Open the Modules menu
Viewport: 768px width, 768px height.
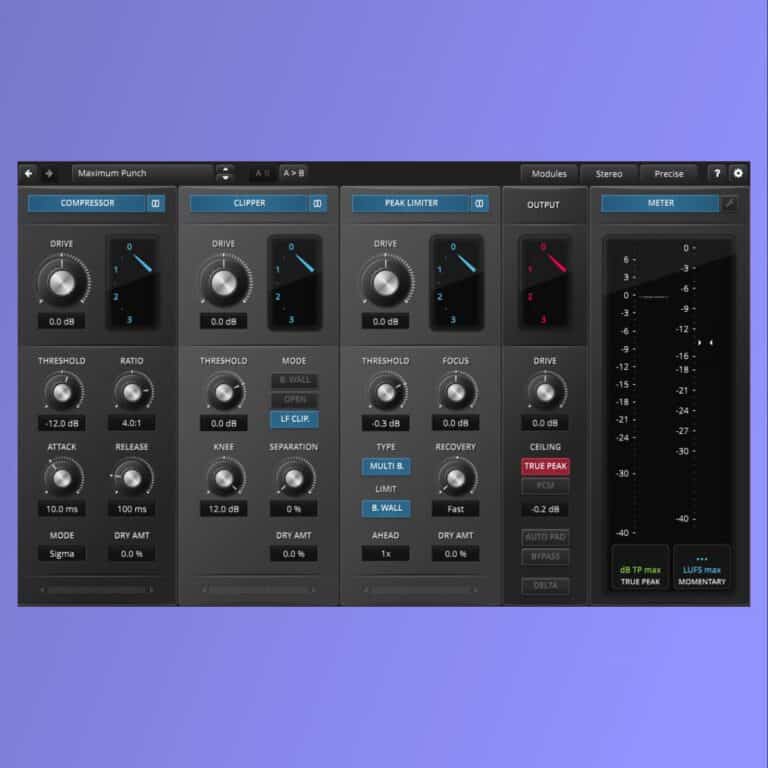549,174
